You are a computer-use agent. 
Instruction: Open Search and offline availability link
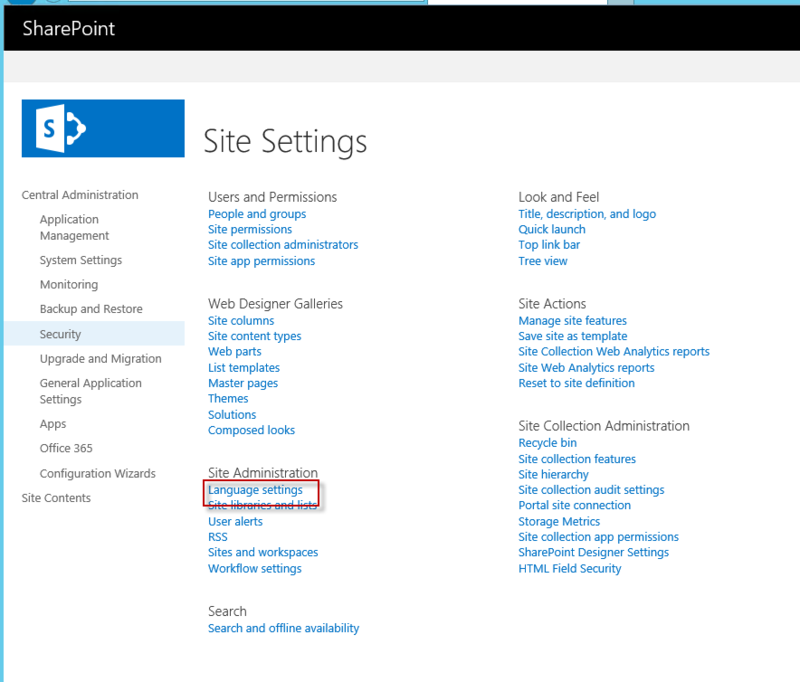click(x=284, y=628)
